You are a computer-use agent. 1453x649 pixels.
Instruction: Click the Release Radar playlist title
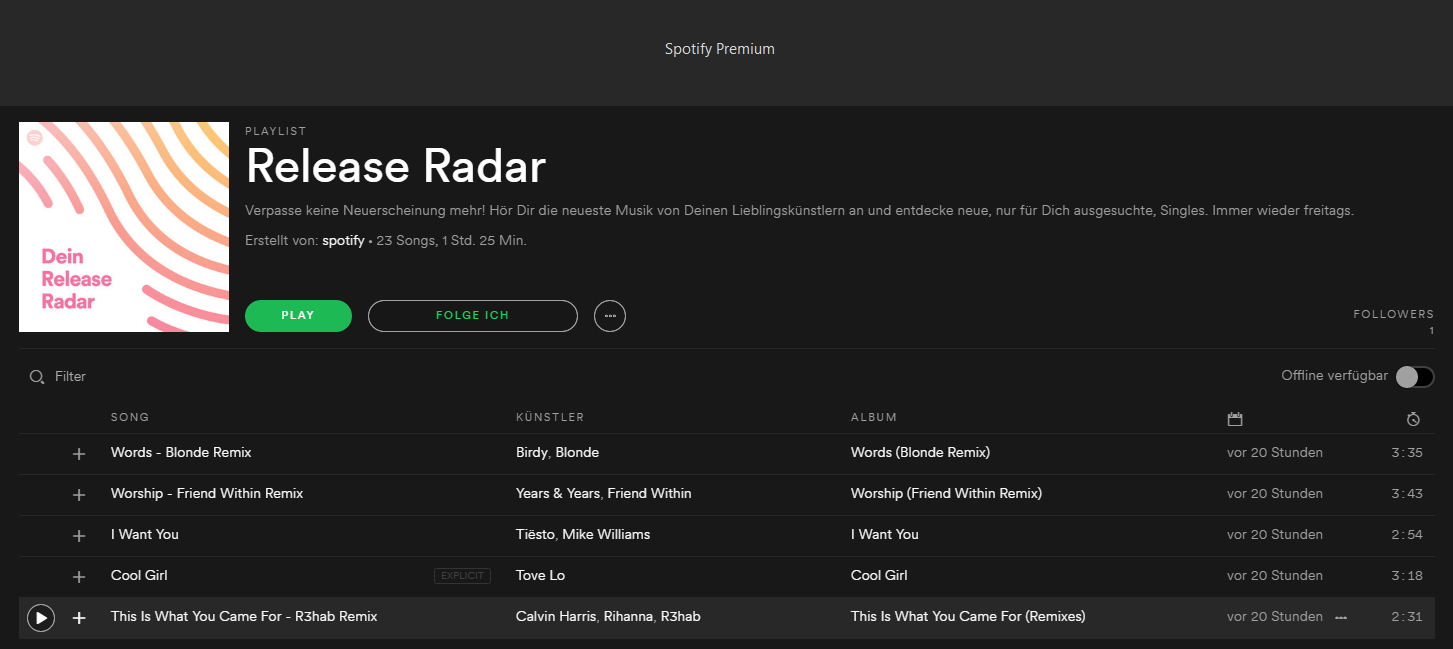tap(395, 166)
